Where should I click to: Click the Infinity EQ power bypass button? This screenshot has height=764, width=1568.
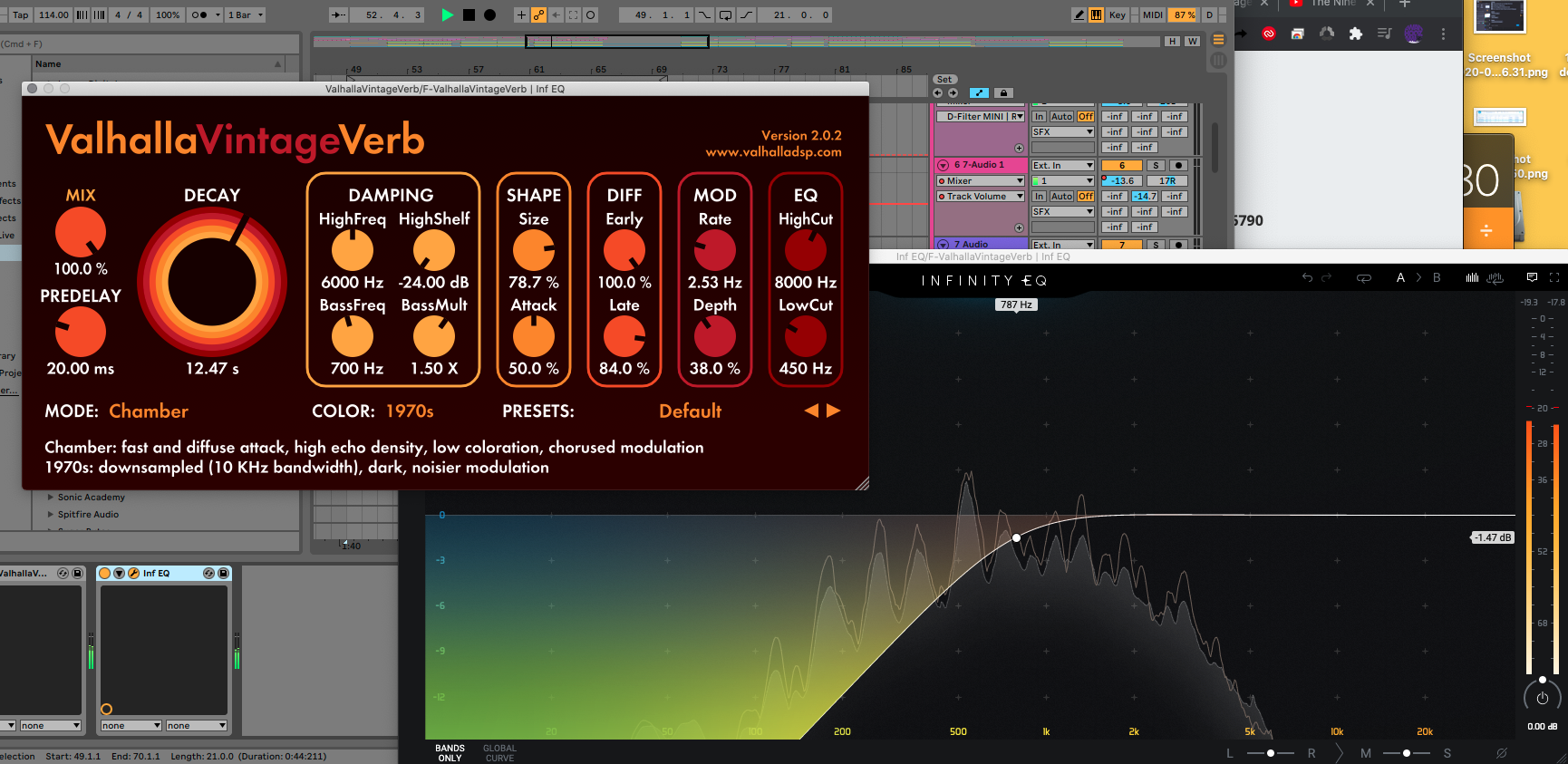1542,698
